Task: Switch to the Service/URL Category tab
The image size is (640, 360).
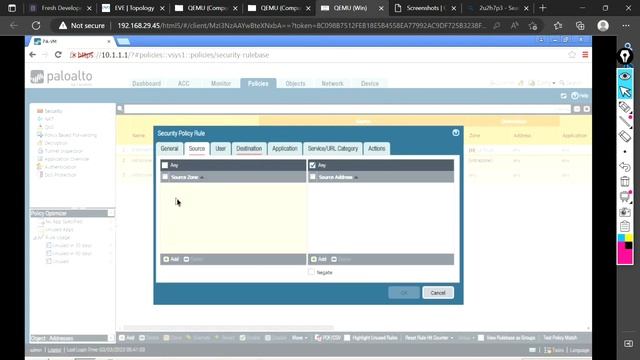Action: pyautogui.click(x=333, y=149)
